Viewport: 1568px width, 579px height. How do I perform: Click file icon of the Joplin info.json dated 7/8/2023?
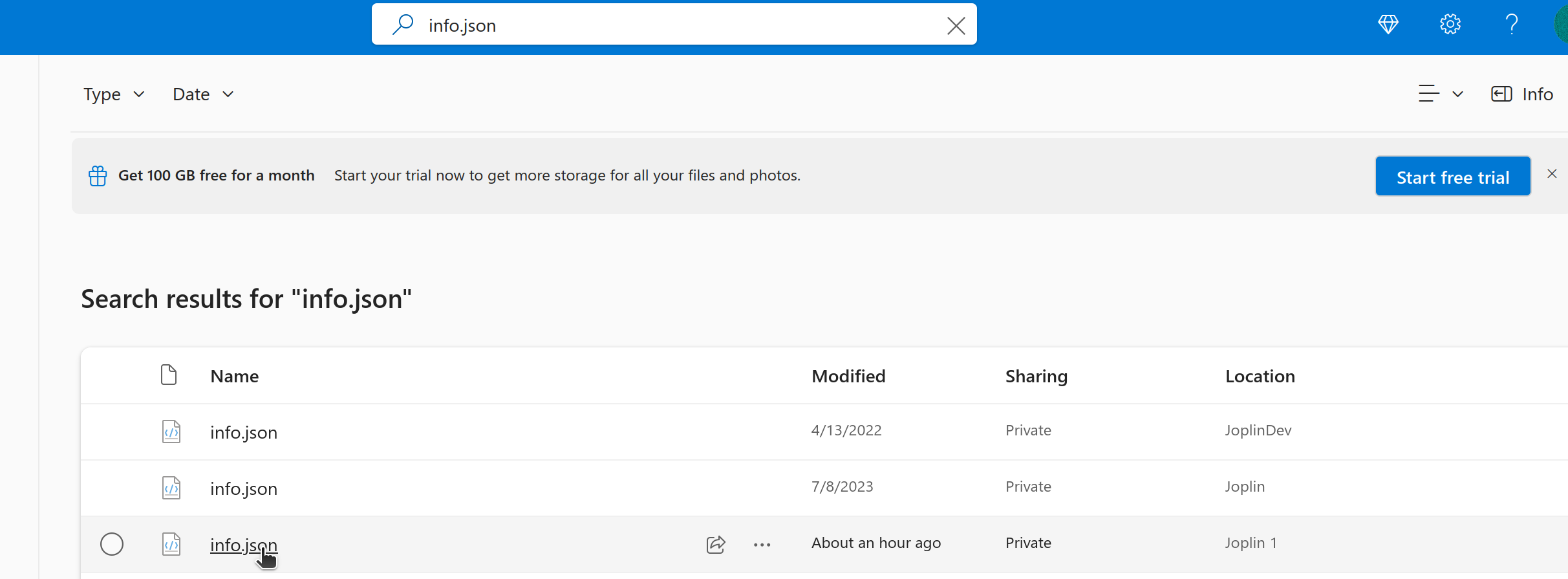coord(171,488)
